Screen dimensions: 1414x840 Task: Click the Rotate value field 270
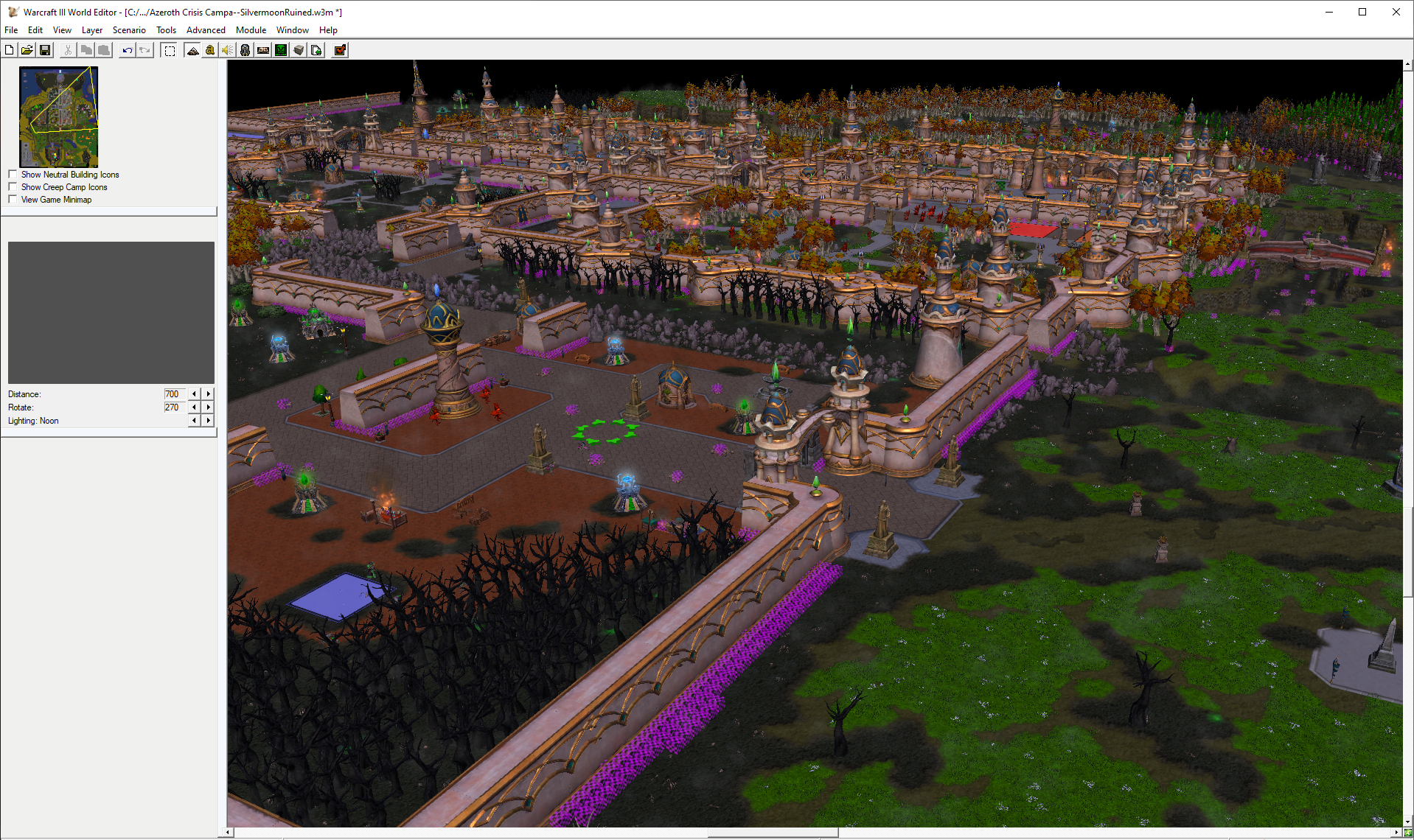coord(175,407)
